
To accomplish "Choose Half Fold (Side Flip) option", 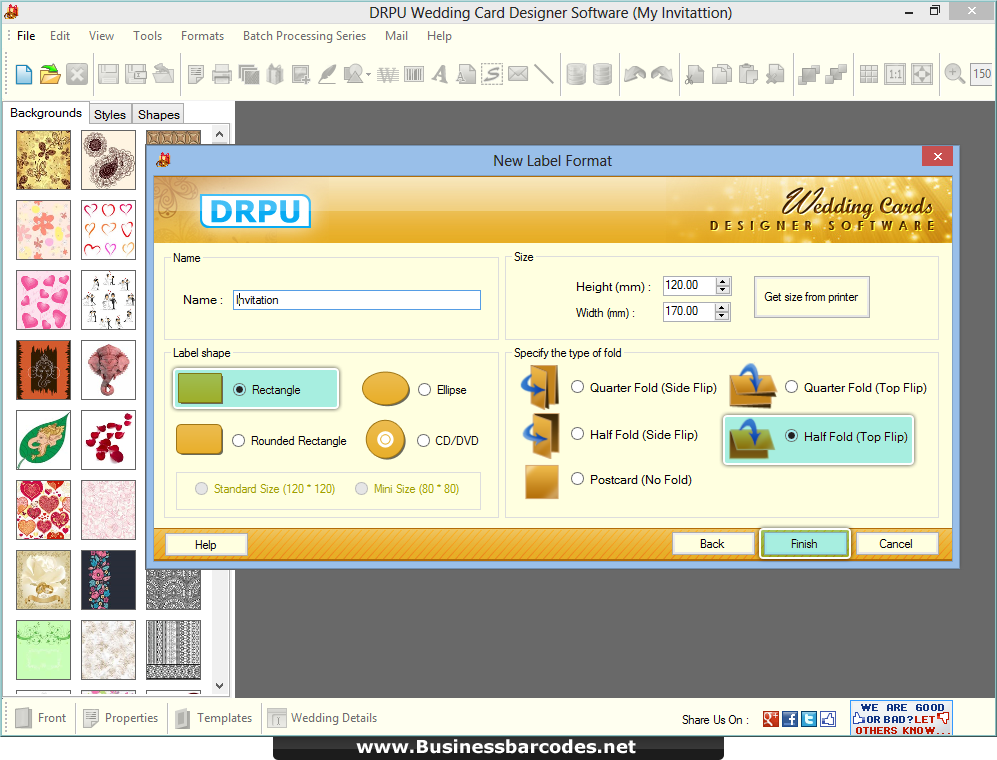I will point(577,434).
